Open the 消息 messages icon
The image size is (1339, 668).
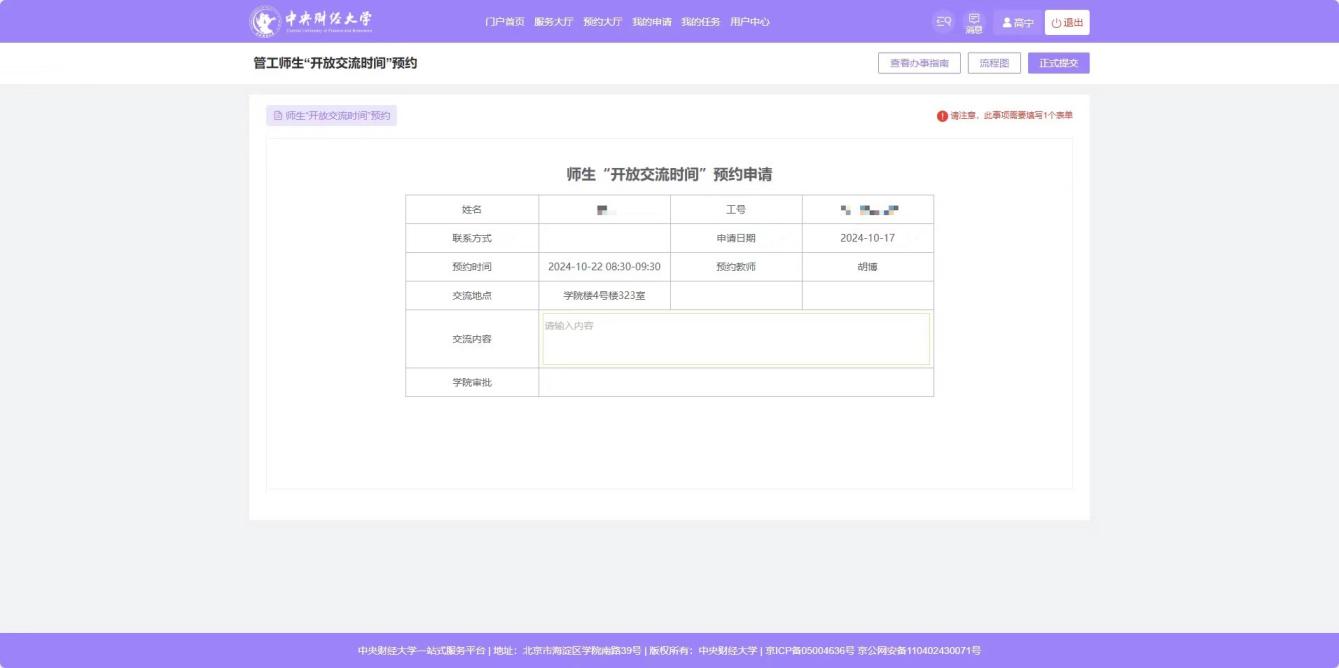point(973,22)
